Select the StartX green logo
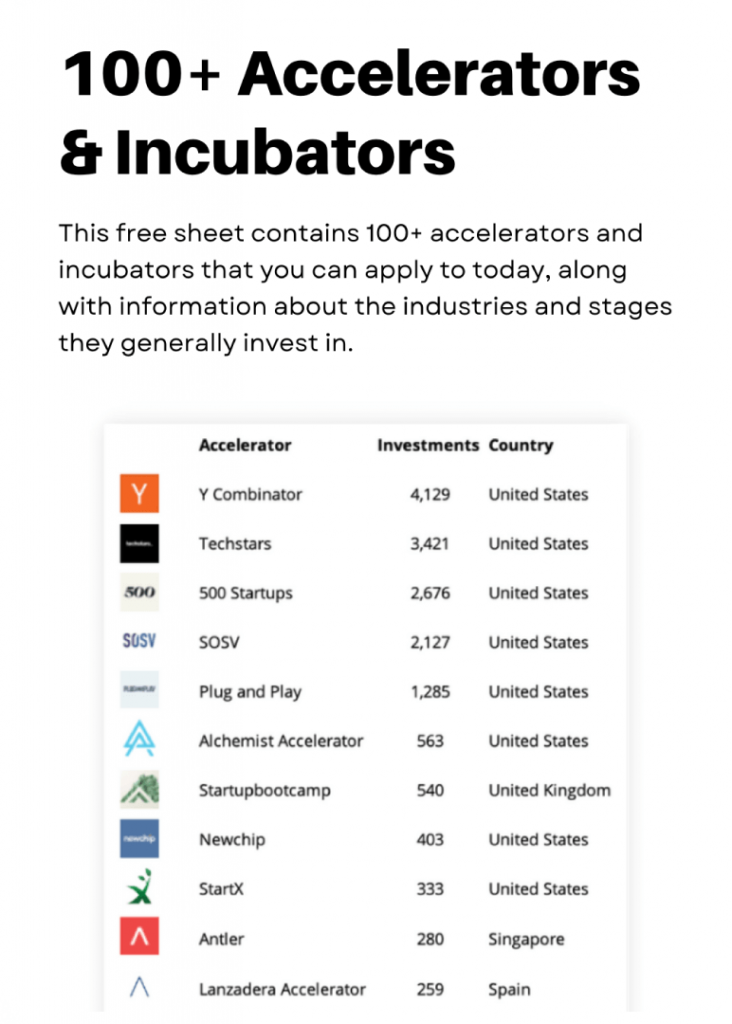The height and width of the screenshot is (1024, 732). [140, 887]
